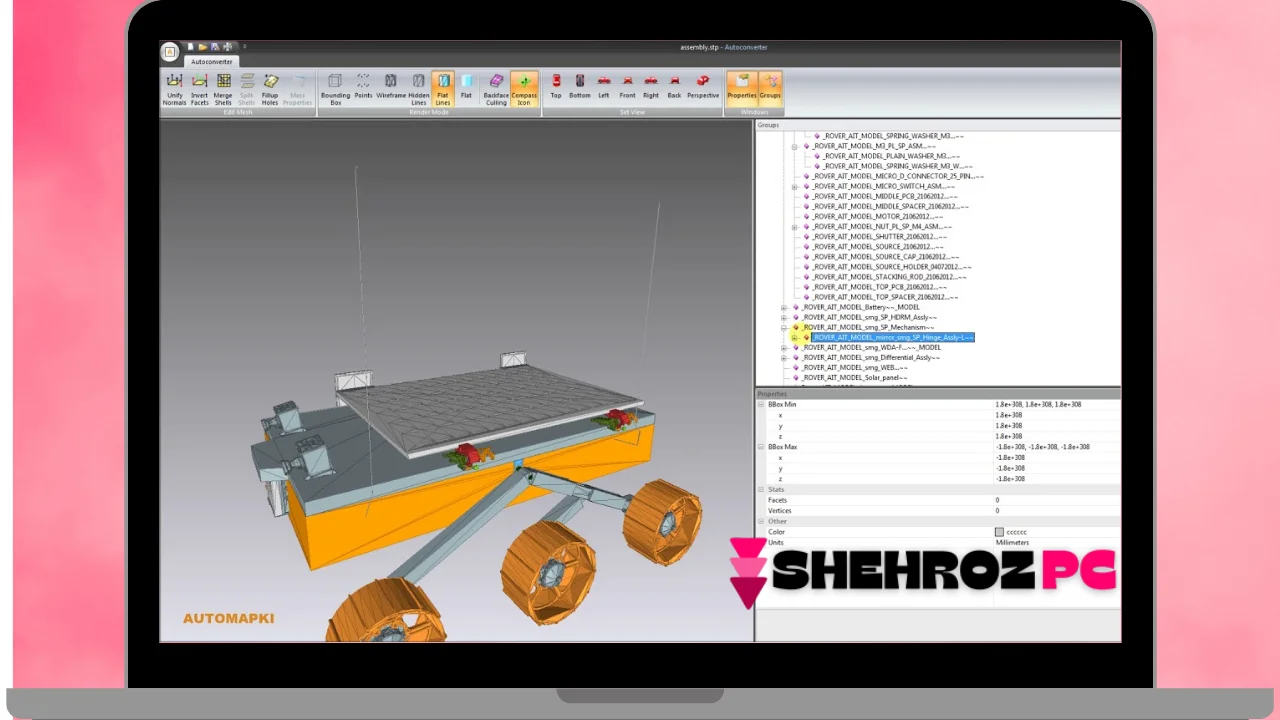Click the Save quick-access icon
The height and width of the screenshot is (720, 1280).
[x=215, y=46]
